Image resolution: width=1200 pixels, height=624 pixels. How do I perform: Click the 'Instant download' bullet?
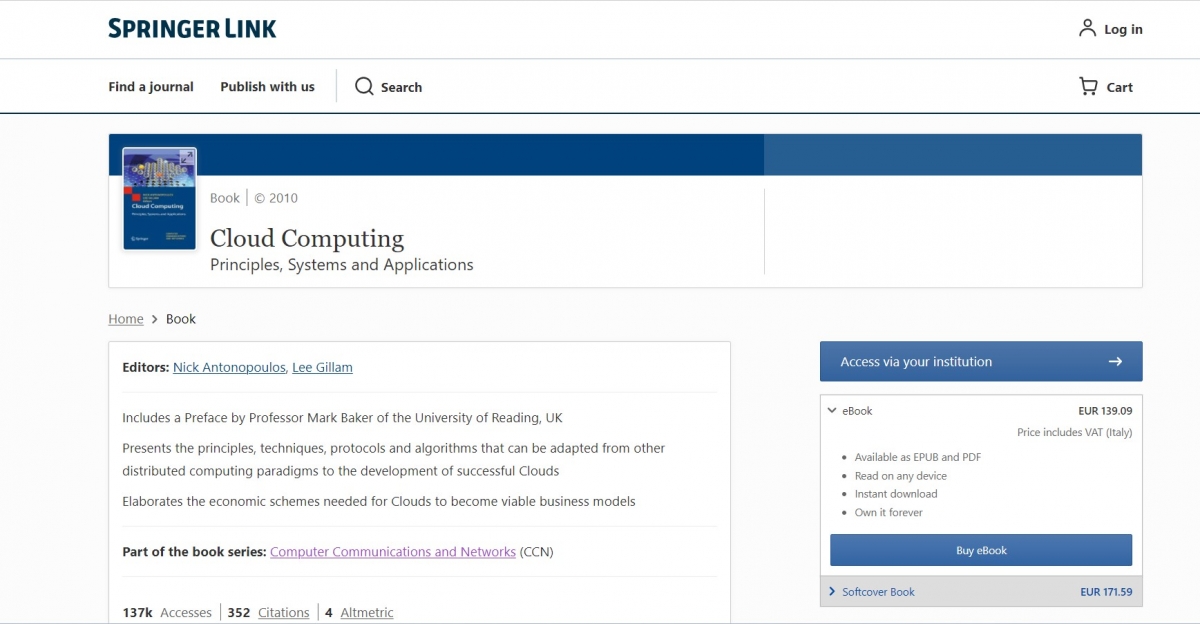(x=896, y=494)
